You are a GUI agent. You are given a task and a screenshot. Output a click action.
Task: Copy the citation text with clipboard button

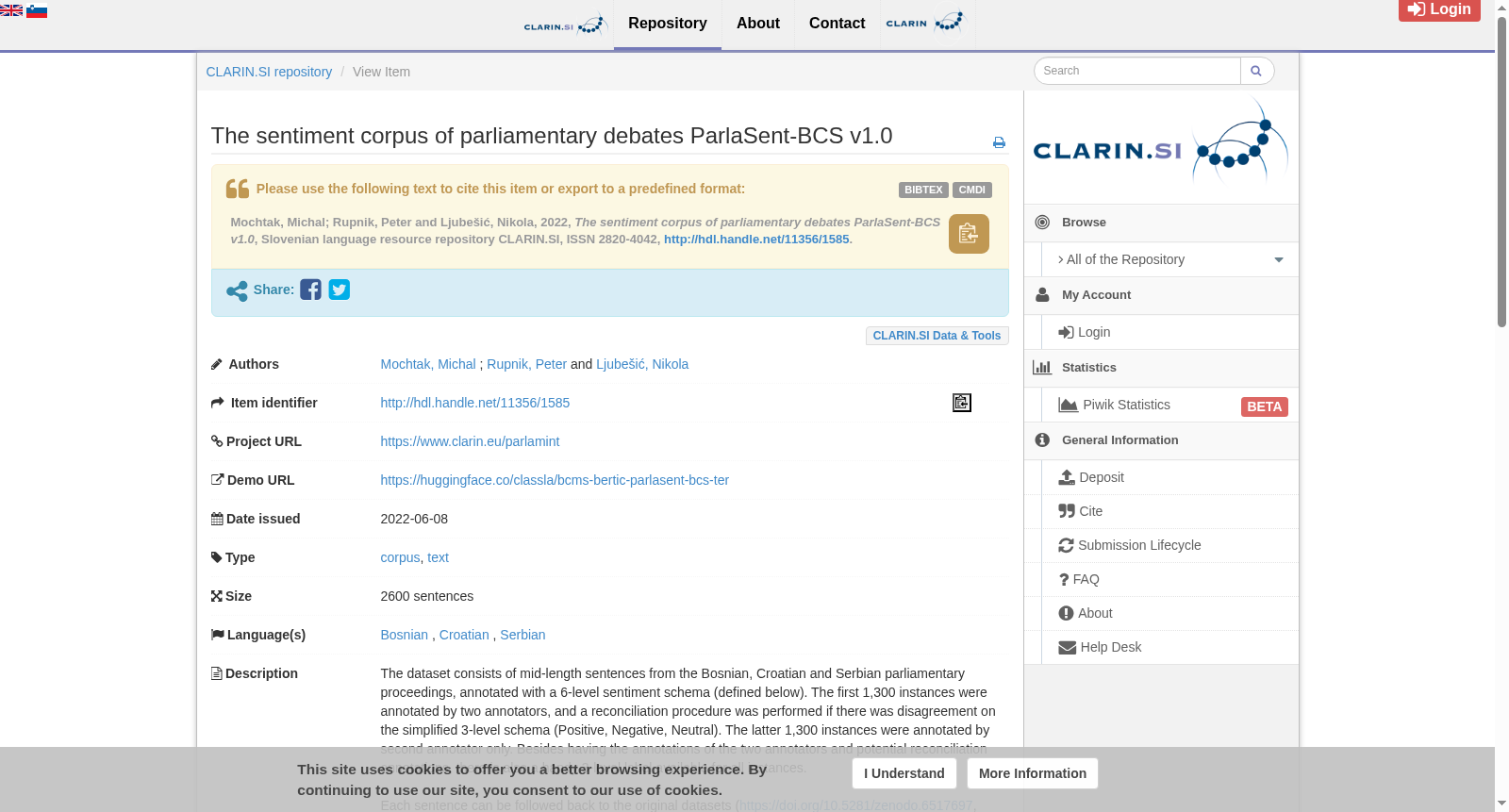point(969,234)
